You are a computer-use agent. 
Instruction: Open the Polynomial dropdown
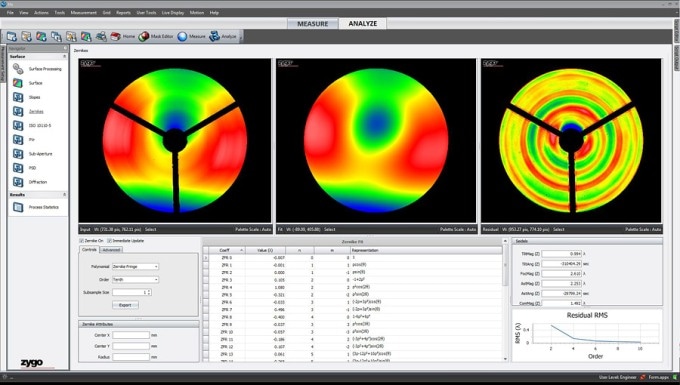coord(135,267)
